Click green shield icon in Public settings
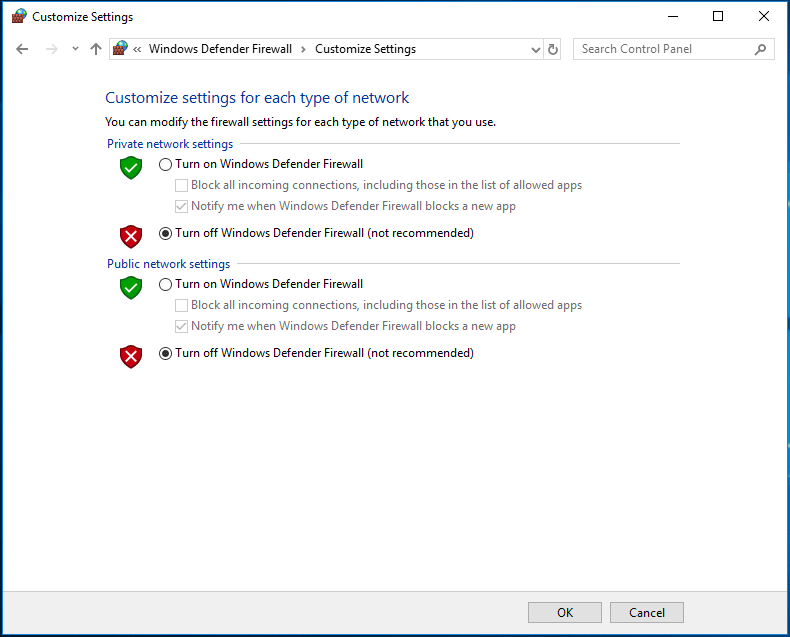 coord(131,288)
